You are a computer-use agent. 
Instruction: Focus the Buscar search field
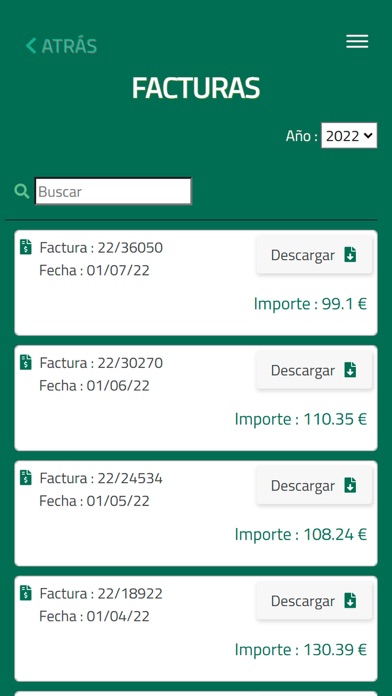click(x=113, y=191)
